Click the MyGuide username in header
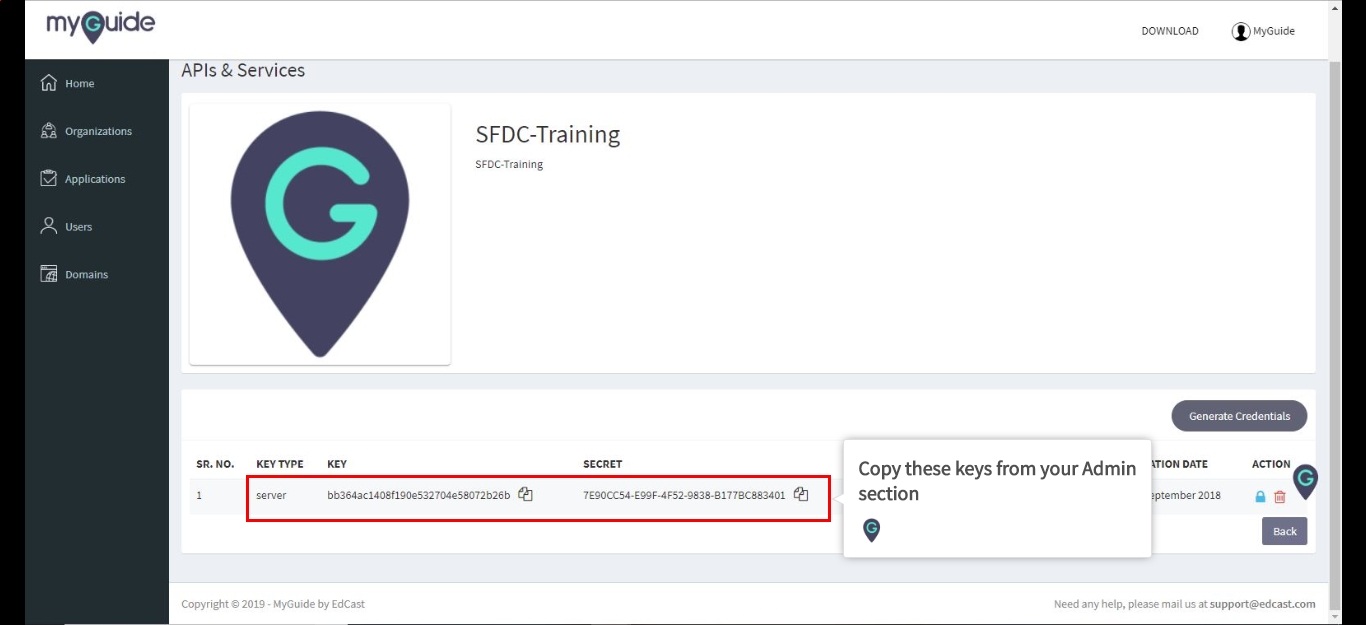The width and height of the screenshot is (1366, 625). click(1274, 31)
